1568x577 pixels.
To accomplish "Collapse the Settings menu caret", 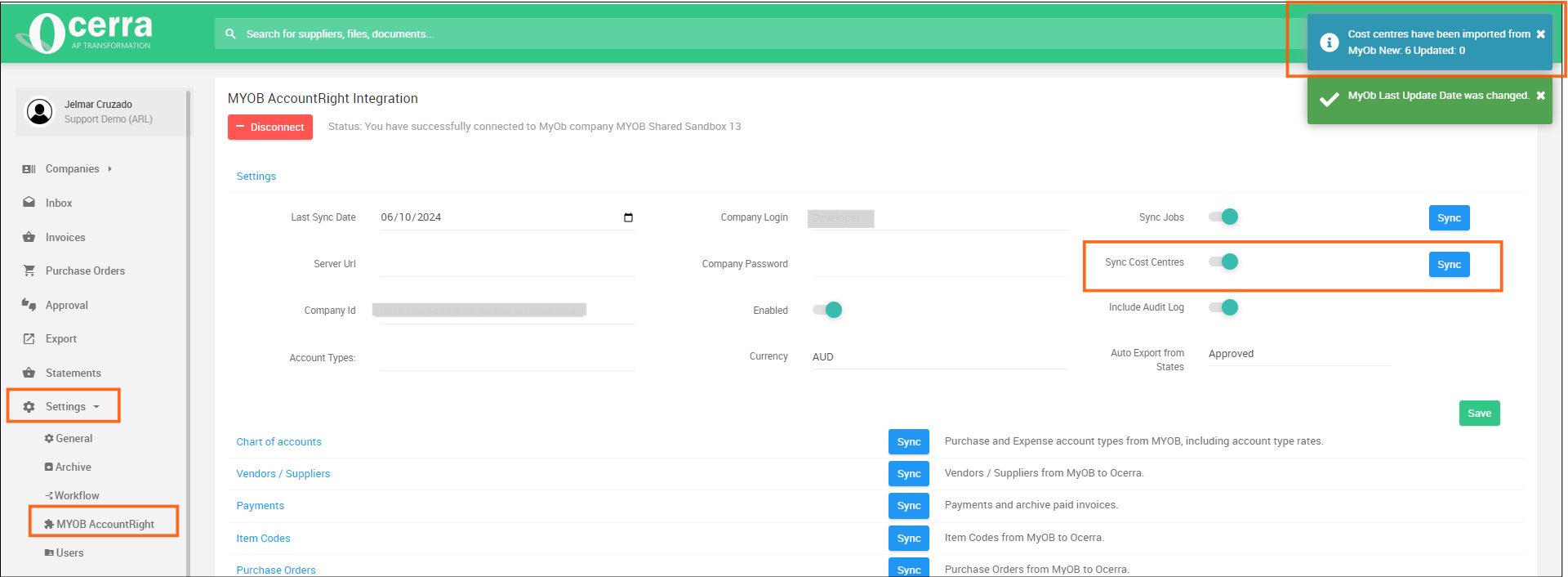I will pyautogui.click(x=96, y=407).
